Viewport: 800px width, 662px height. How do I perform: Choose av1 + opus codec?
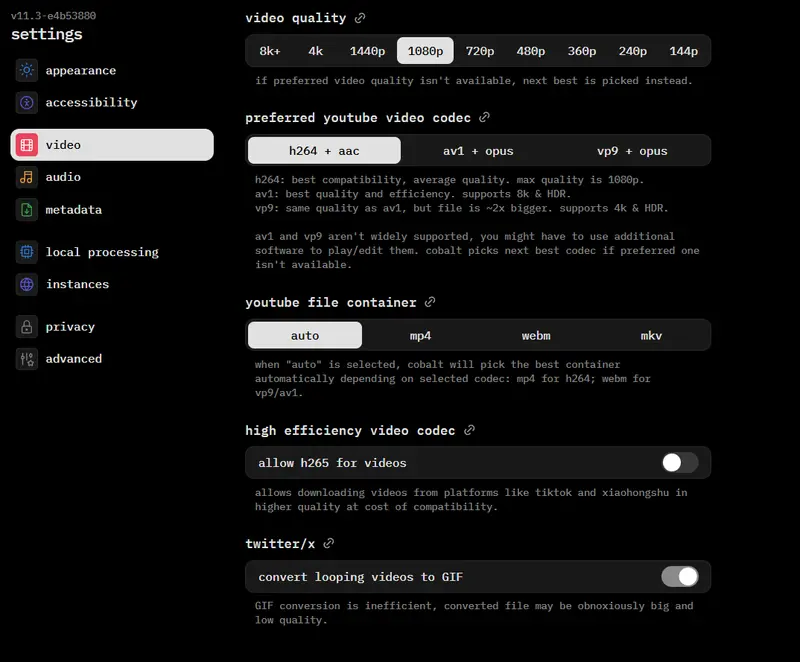point(478,151)
